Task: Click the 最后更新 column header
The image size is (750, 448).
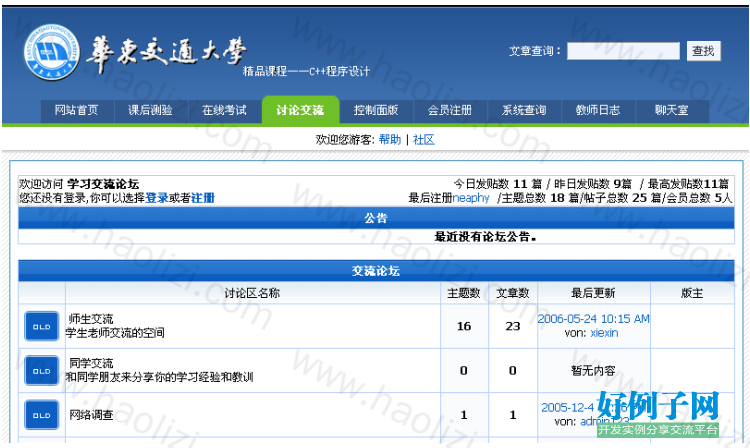Action: (593, 293)
